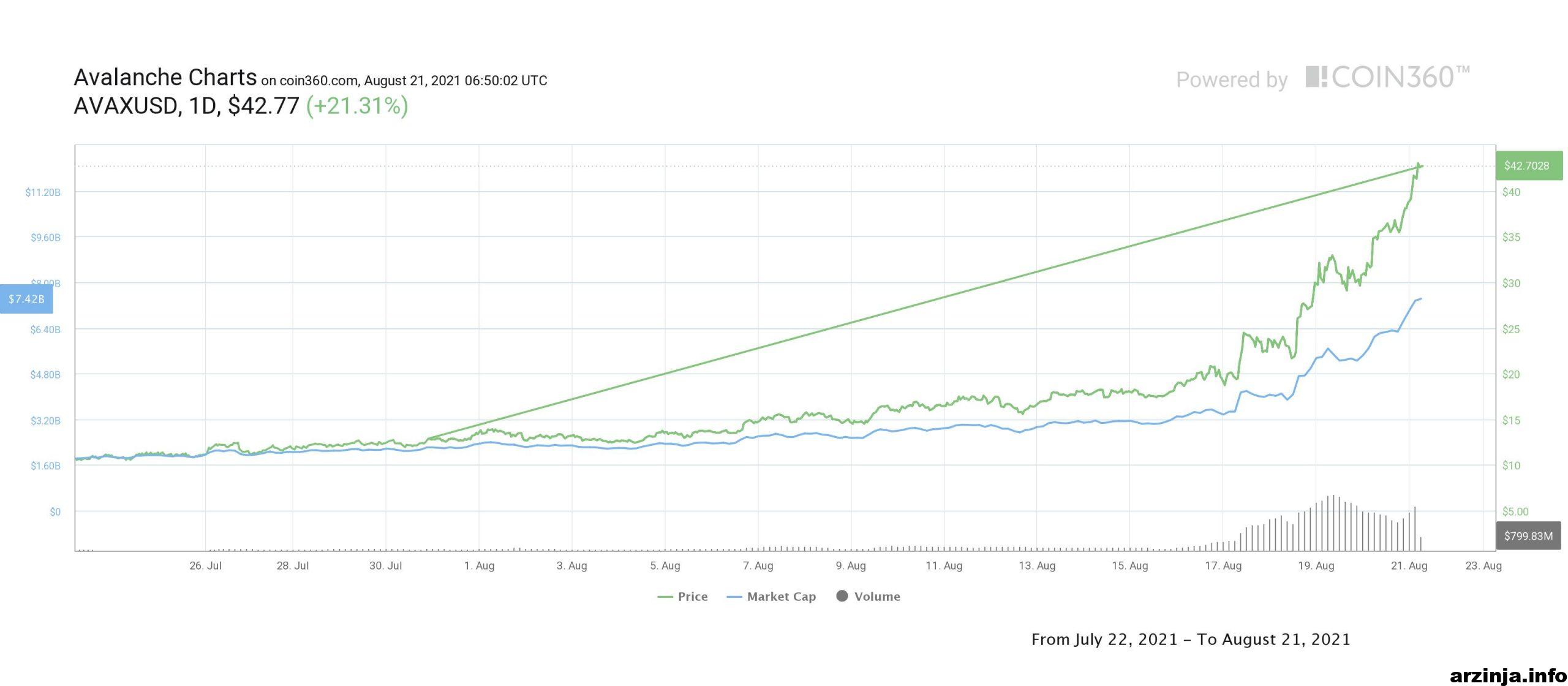
Task: Click the 13. Aug date label
Action: click(1037, 566)
